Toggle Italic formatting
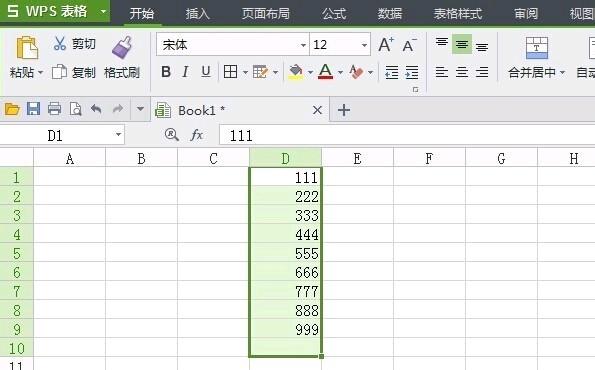This screenshot has height=370, width=595. (185, 72)
